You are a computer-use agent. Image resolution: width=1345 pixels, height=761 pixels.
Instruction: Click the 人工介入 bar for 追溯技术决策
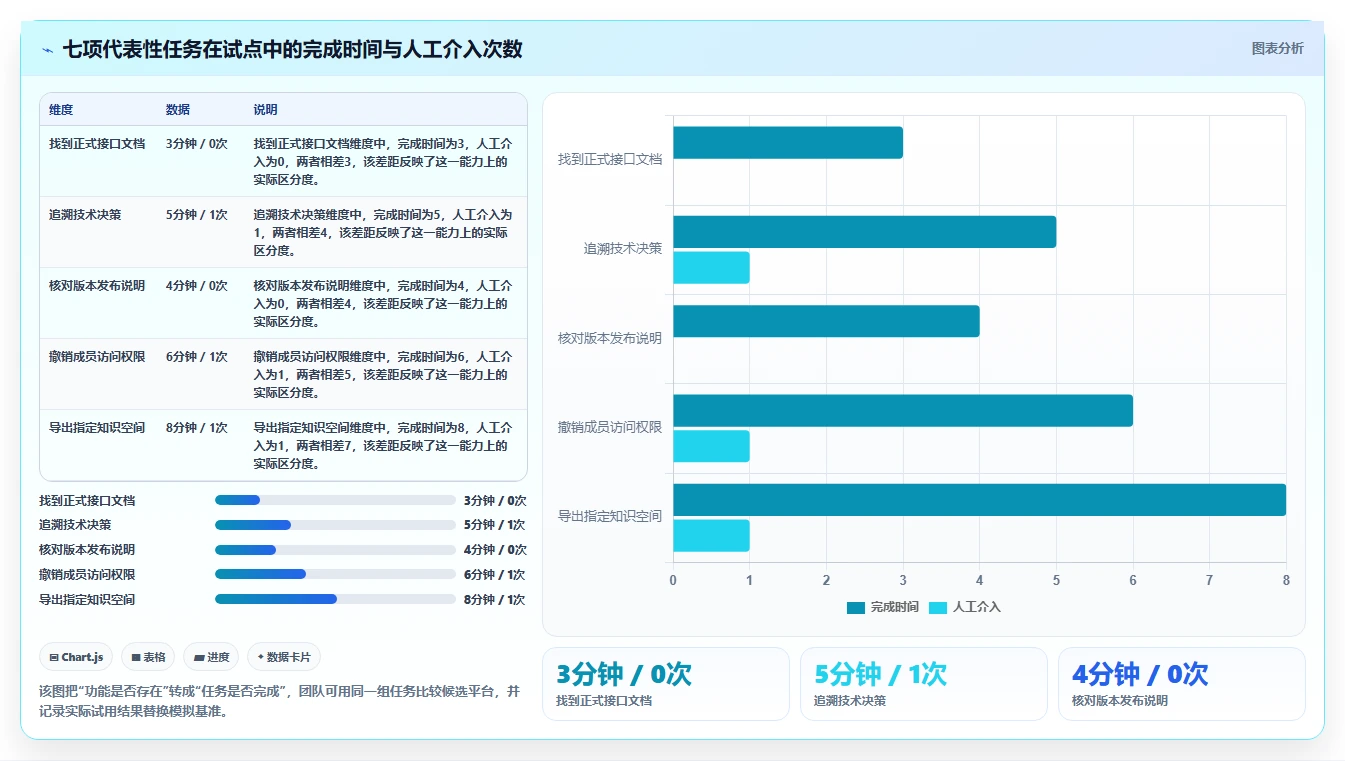711,268
